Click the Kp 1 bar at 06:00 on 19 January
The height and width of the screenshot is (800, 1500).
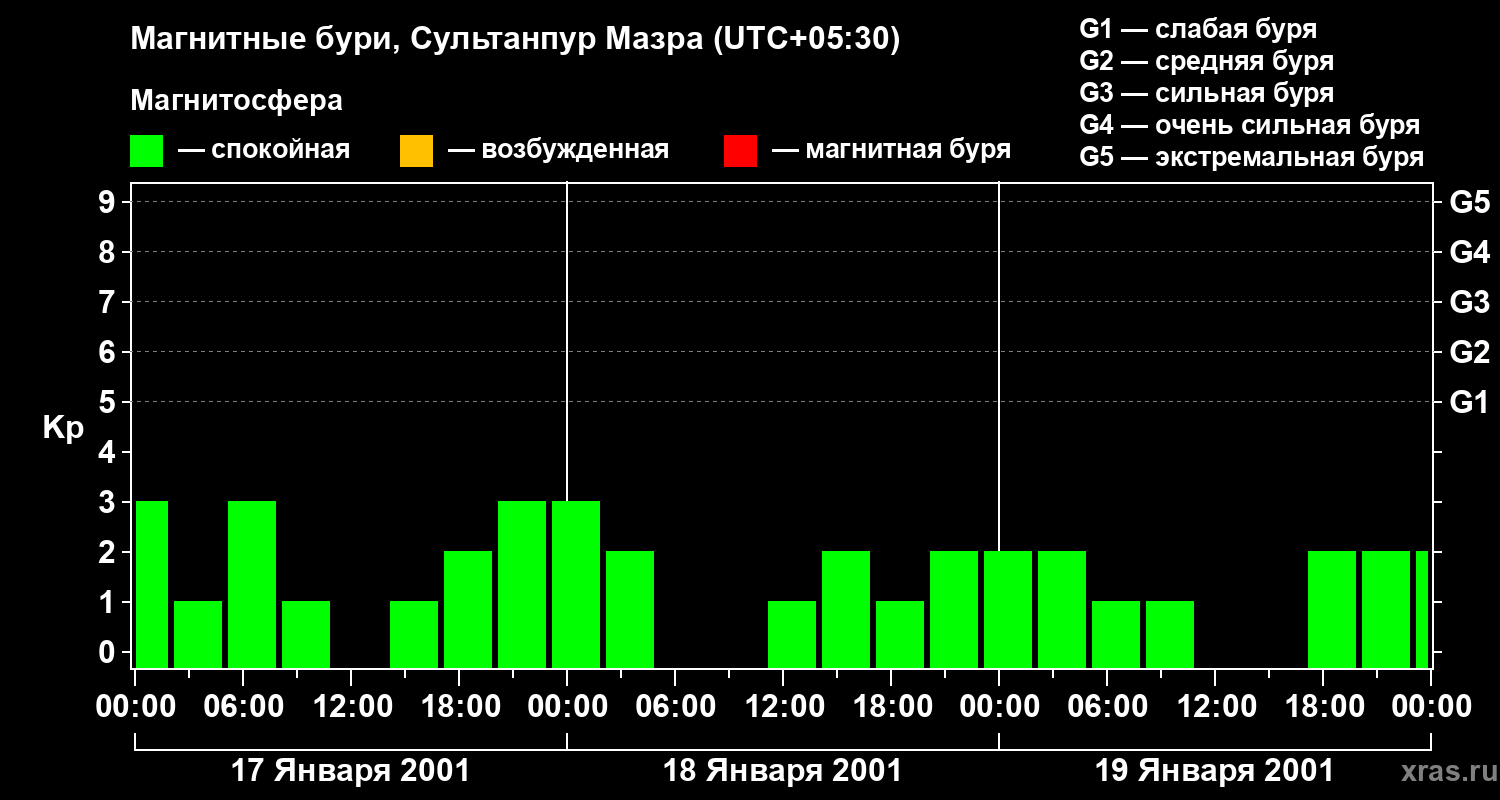pyautogui.click(x=1116, y=634)
